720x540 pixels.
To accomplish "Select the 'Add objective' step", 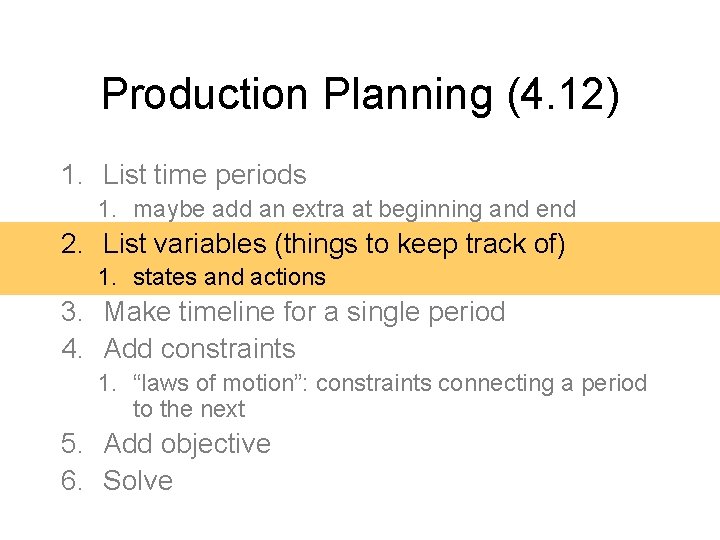I will (187, 444).
